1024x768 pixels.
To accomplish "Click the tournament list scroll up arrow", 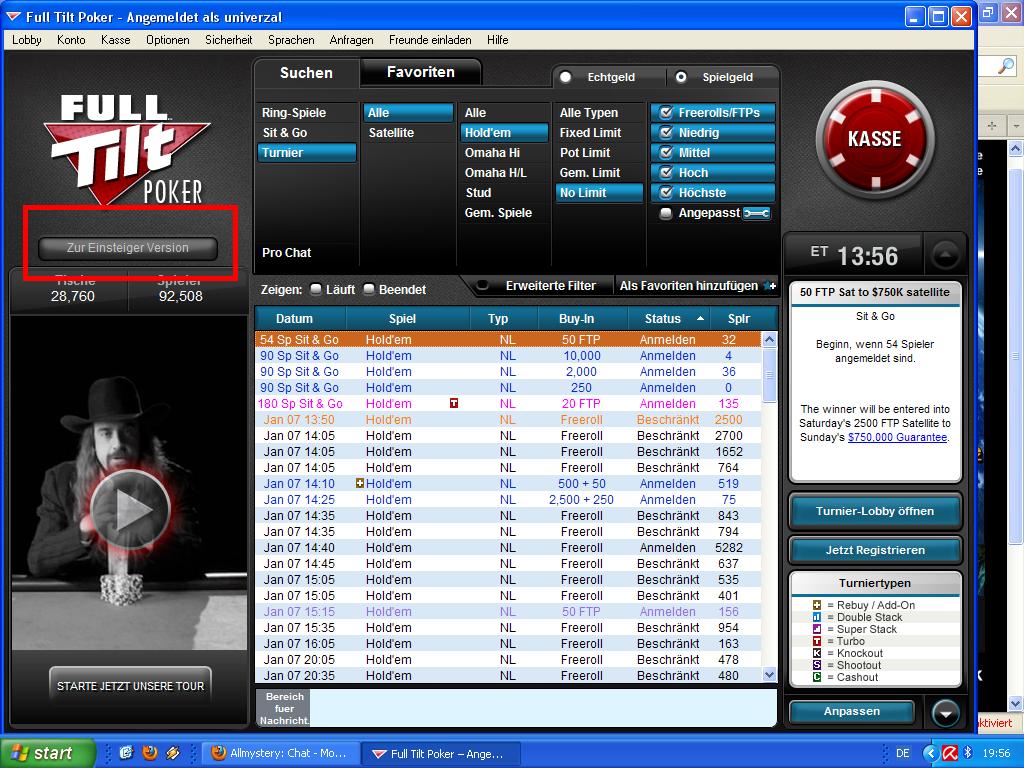I will click(x=769, y=340).
